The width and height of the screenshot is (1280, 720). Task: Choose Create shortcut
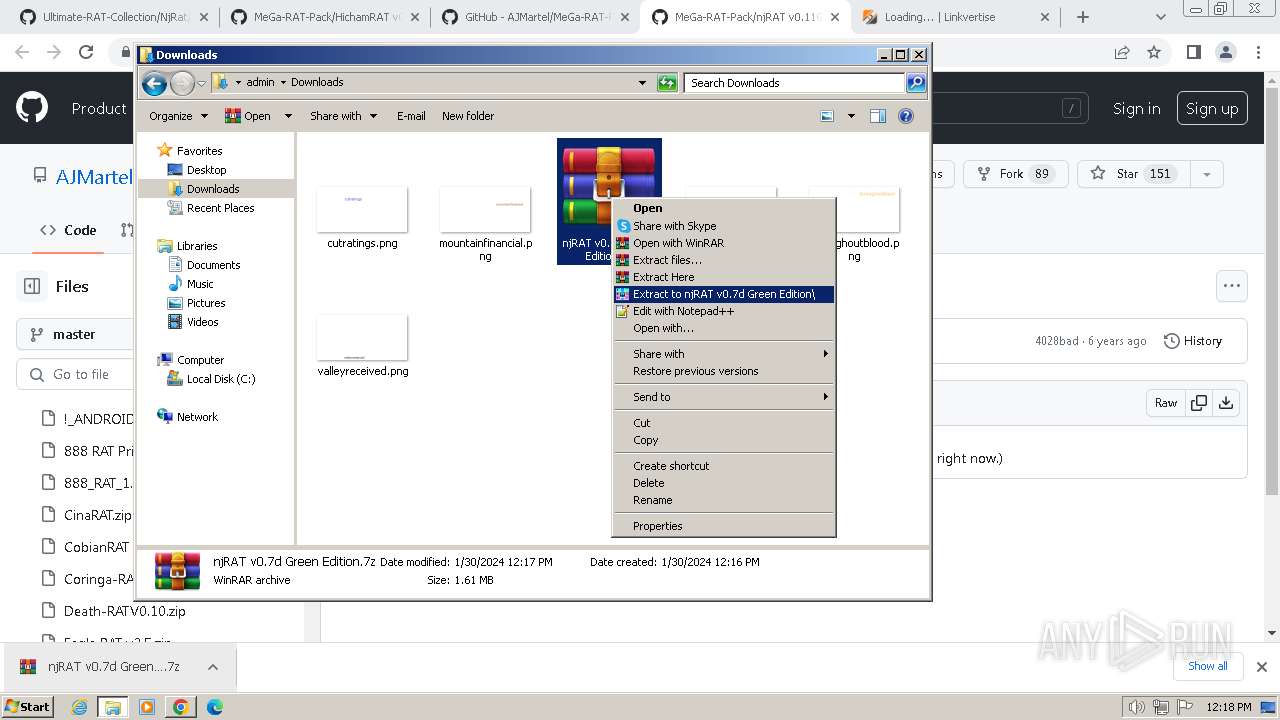724,466
